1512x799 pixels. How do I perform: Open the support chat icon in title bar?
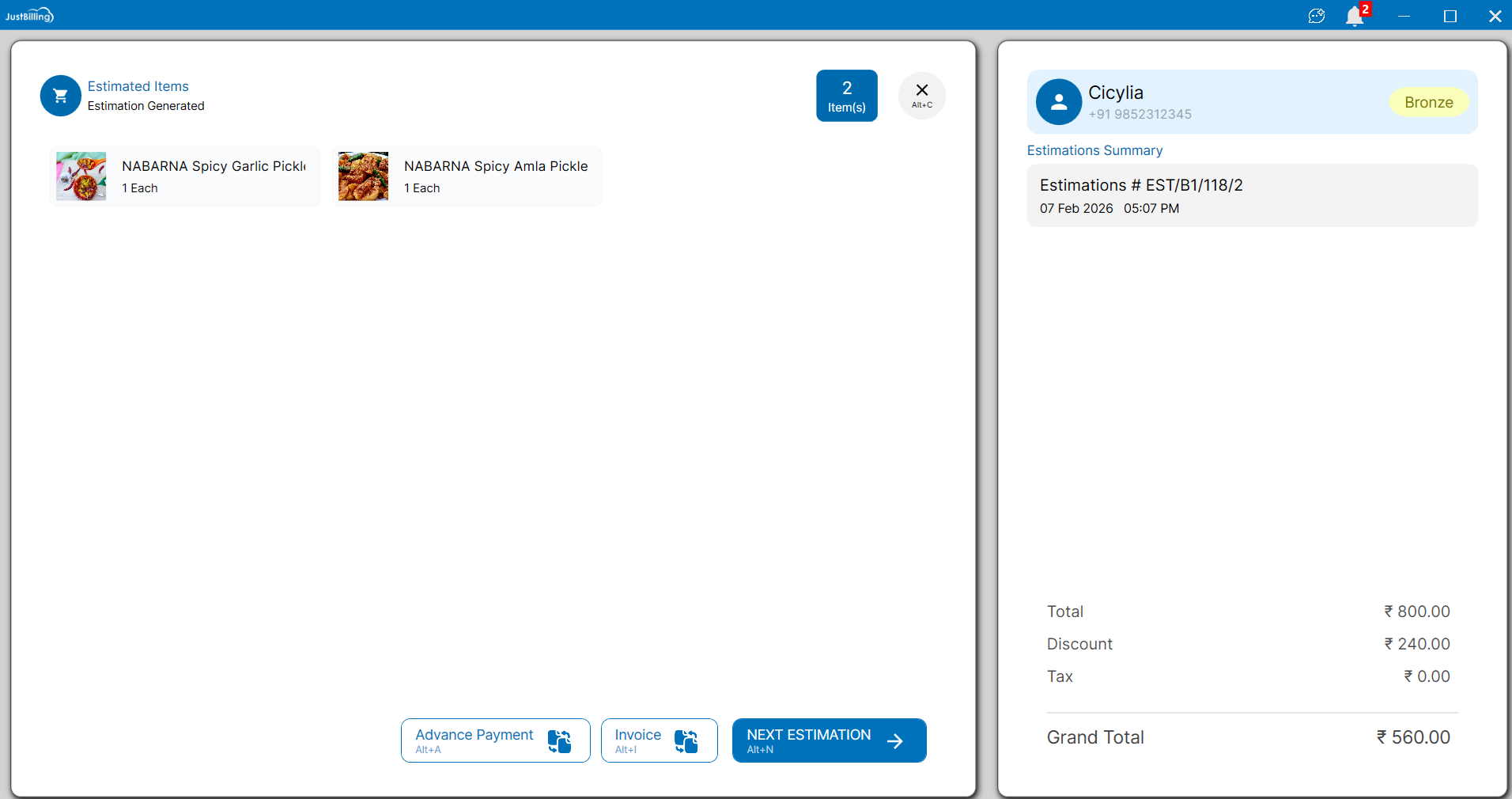[1316, 16]
